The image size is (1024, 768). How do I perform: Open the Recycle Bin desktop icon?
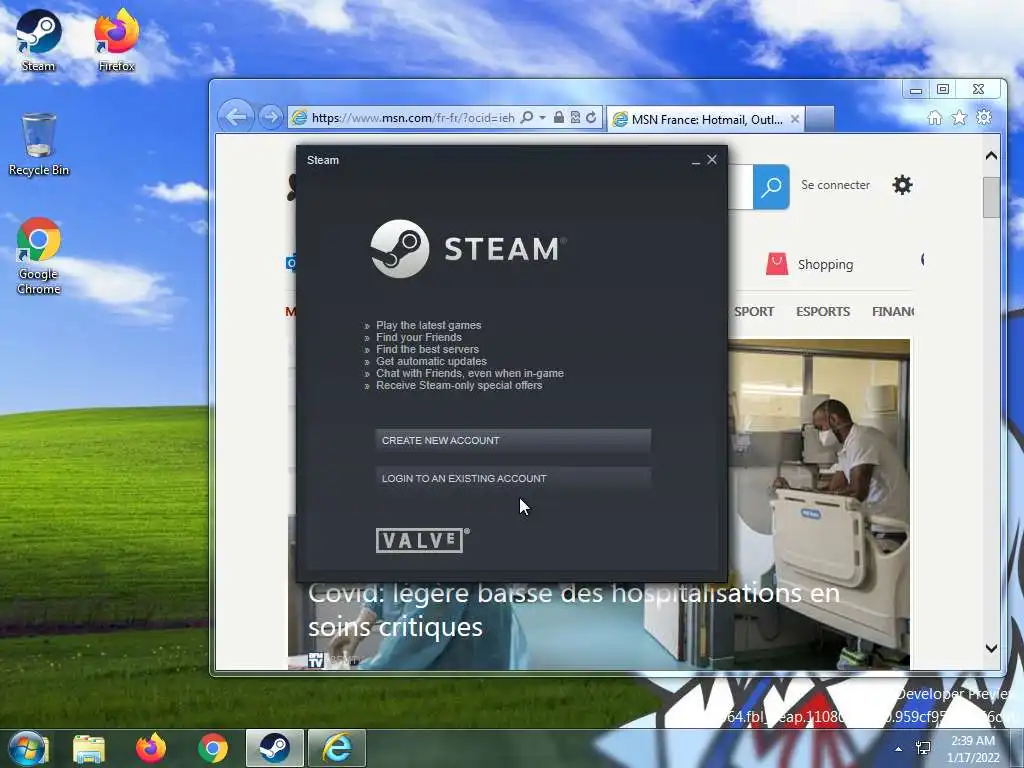click(39, 145)
